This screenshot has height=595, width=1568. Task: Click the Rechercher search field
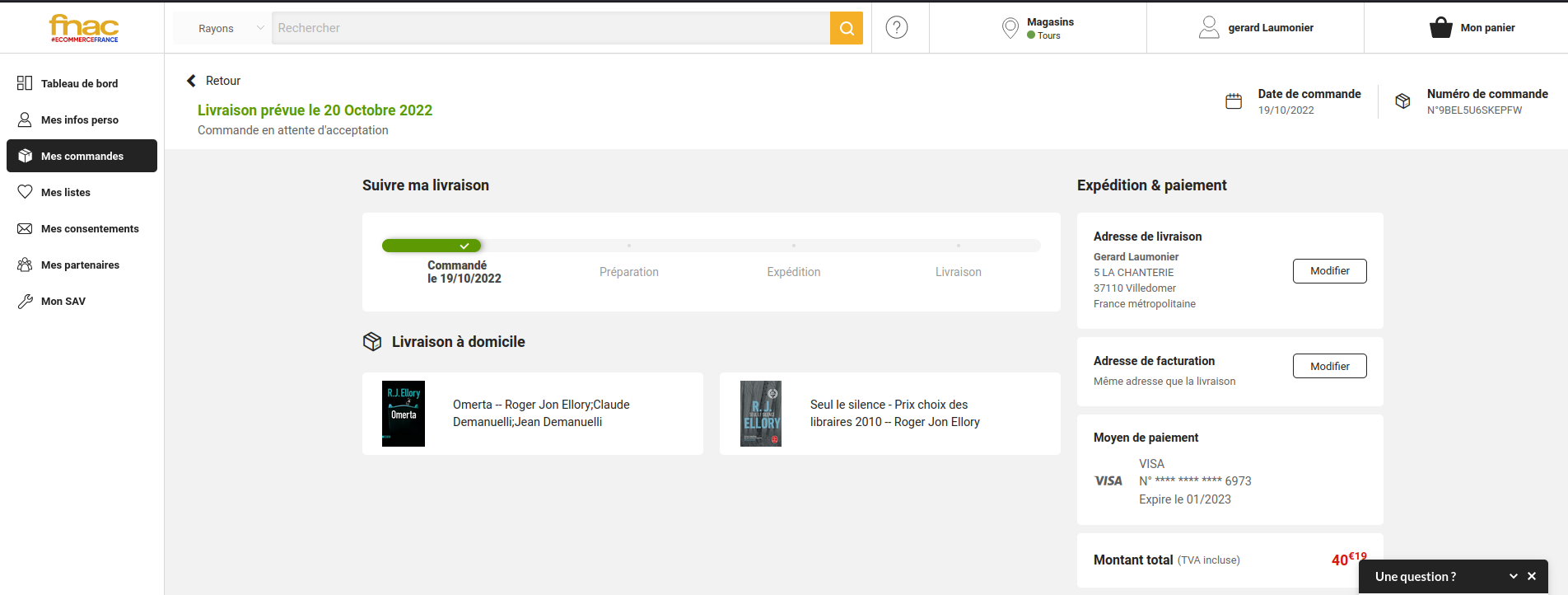tap(550, 28)
